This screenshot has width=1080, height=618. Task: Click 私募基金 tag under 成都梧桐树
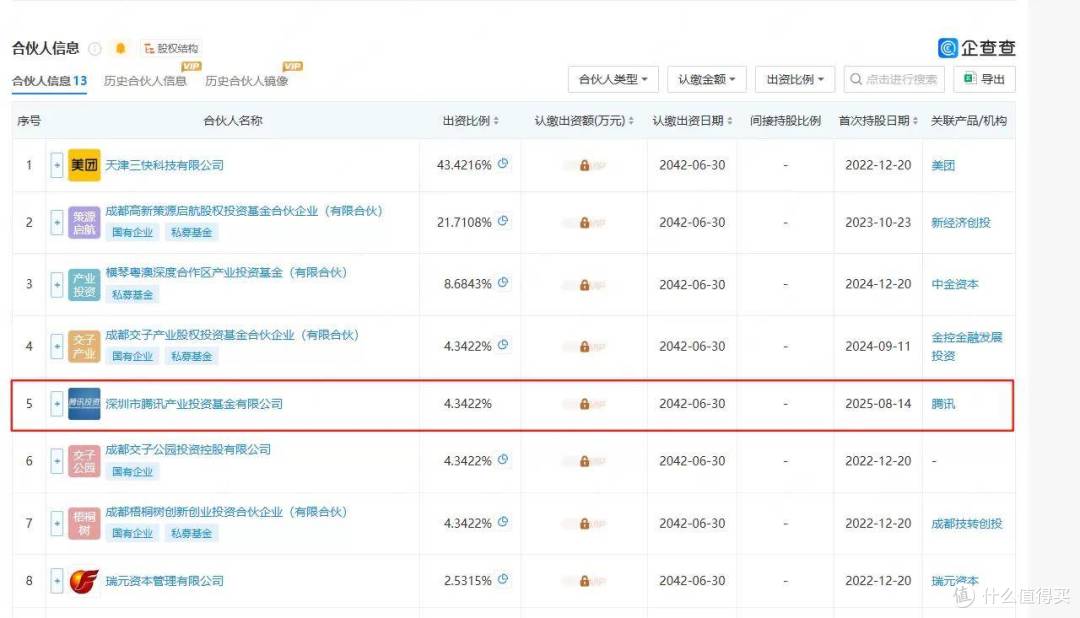[191, 533]
